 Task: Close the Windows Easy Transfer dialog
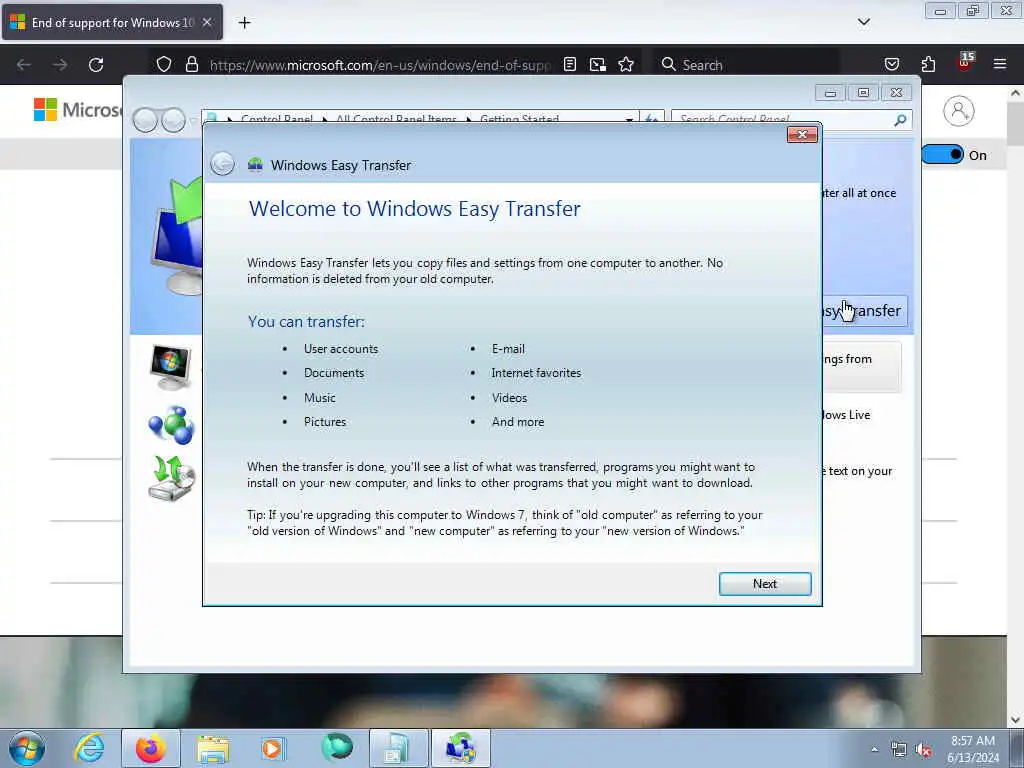[x=803, y=135]
